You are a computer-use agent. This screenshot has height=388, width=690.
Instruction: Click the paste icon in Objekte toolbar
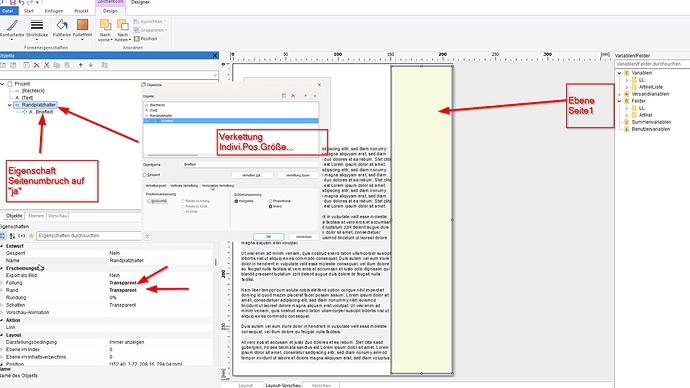click(67, 65)
